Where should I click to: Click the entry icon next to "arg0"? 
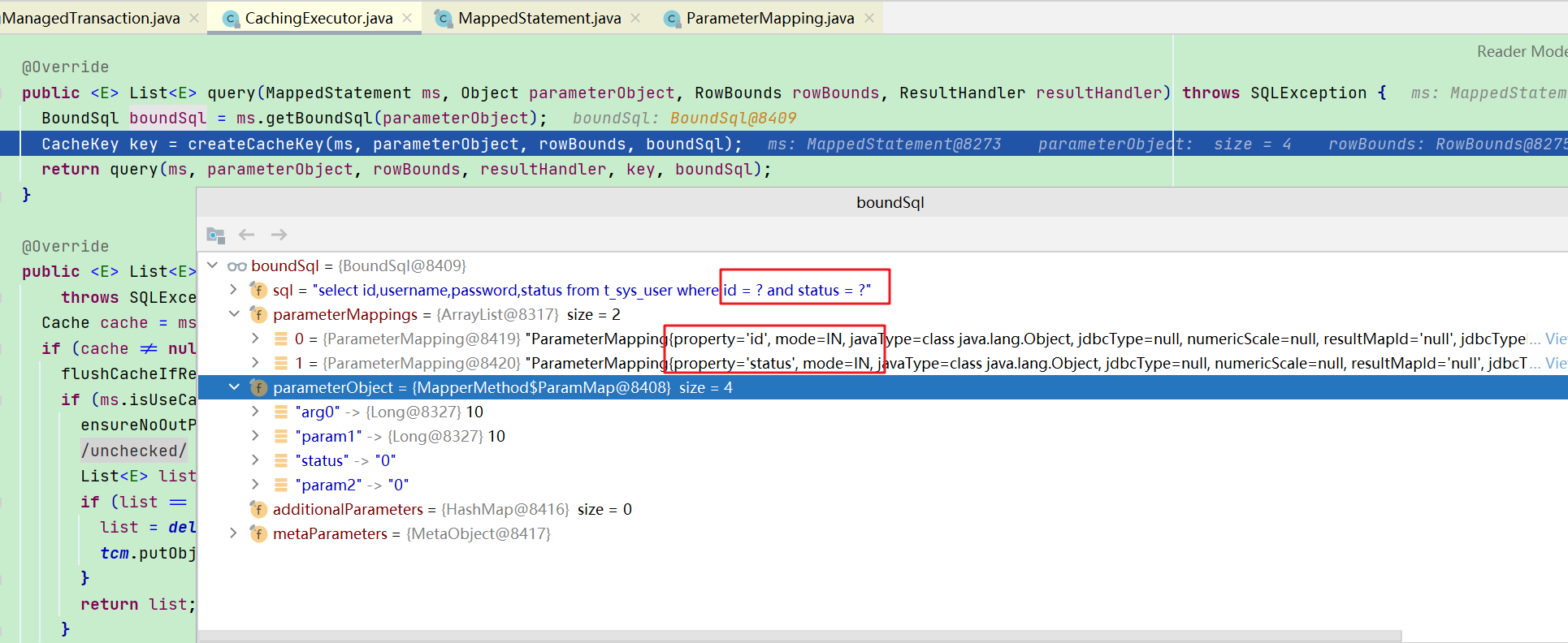pos(280,412)
